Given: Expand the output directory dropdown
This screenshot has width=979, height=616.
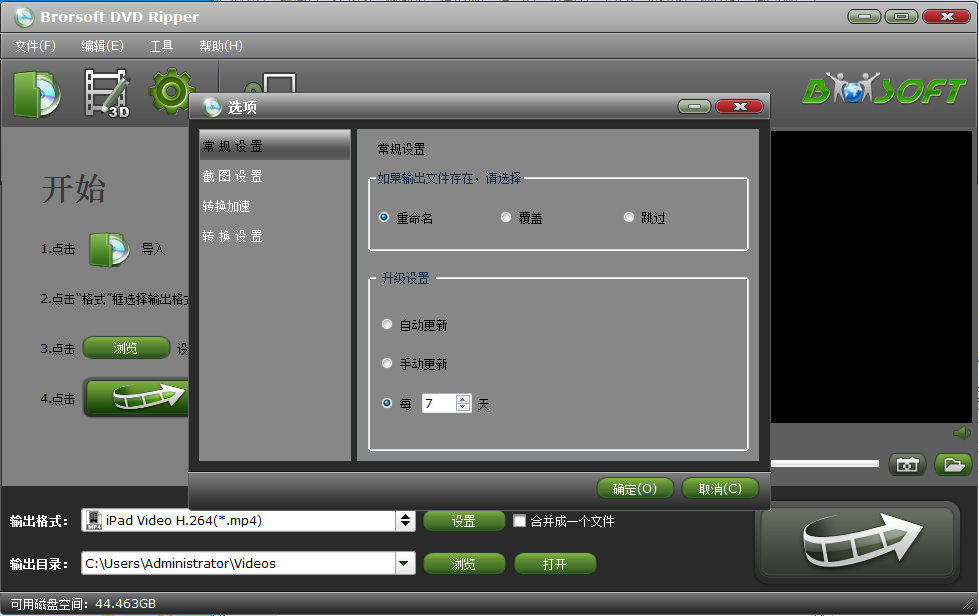Looking at the screenshot, I should tap(405, 562).
